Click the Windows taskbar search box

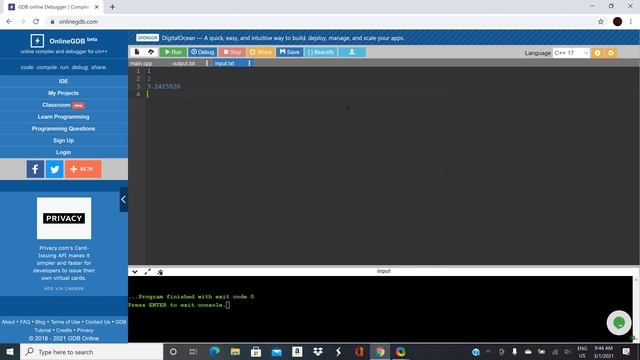[91, 351]
